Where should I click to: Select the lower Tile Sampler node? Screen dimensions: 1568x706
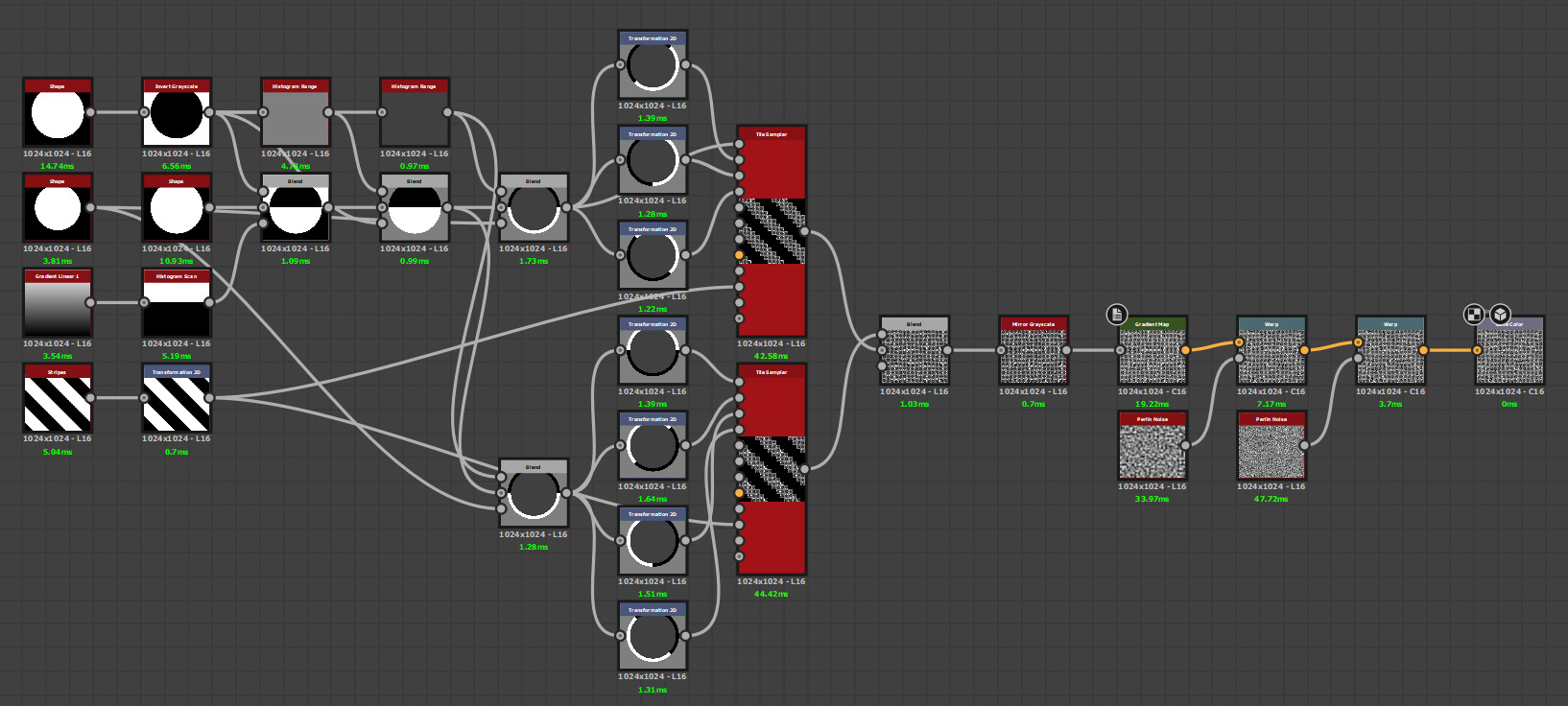[x=772, y=469]
